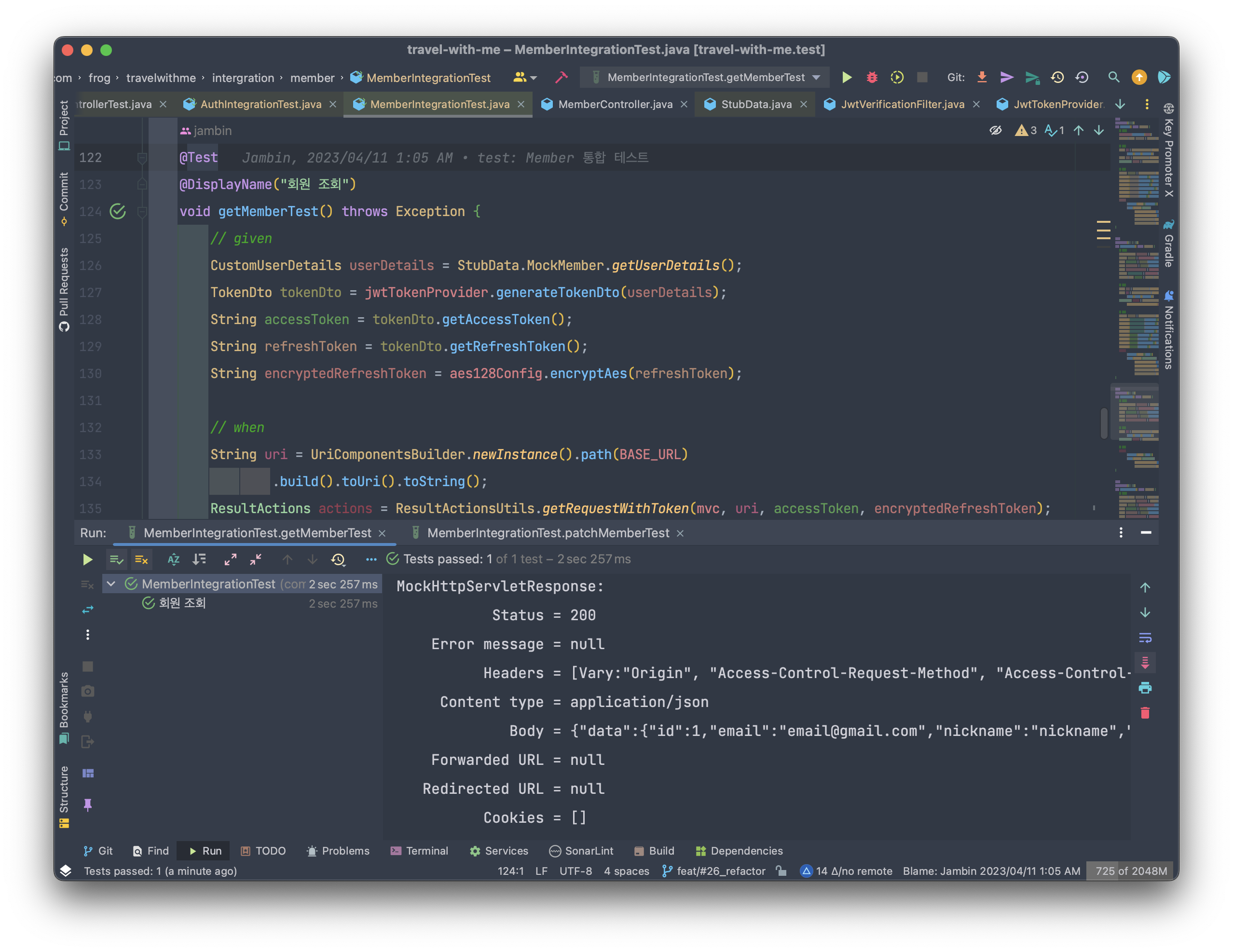Run MemberIntegrationTest.getMemberTest with green play button

point(847,77)
